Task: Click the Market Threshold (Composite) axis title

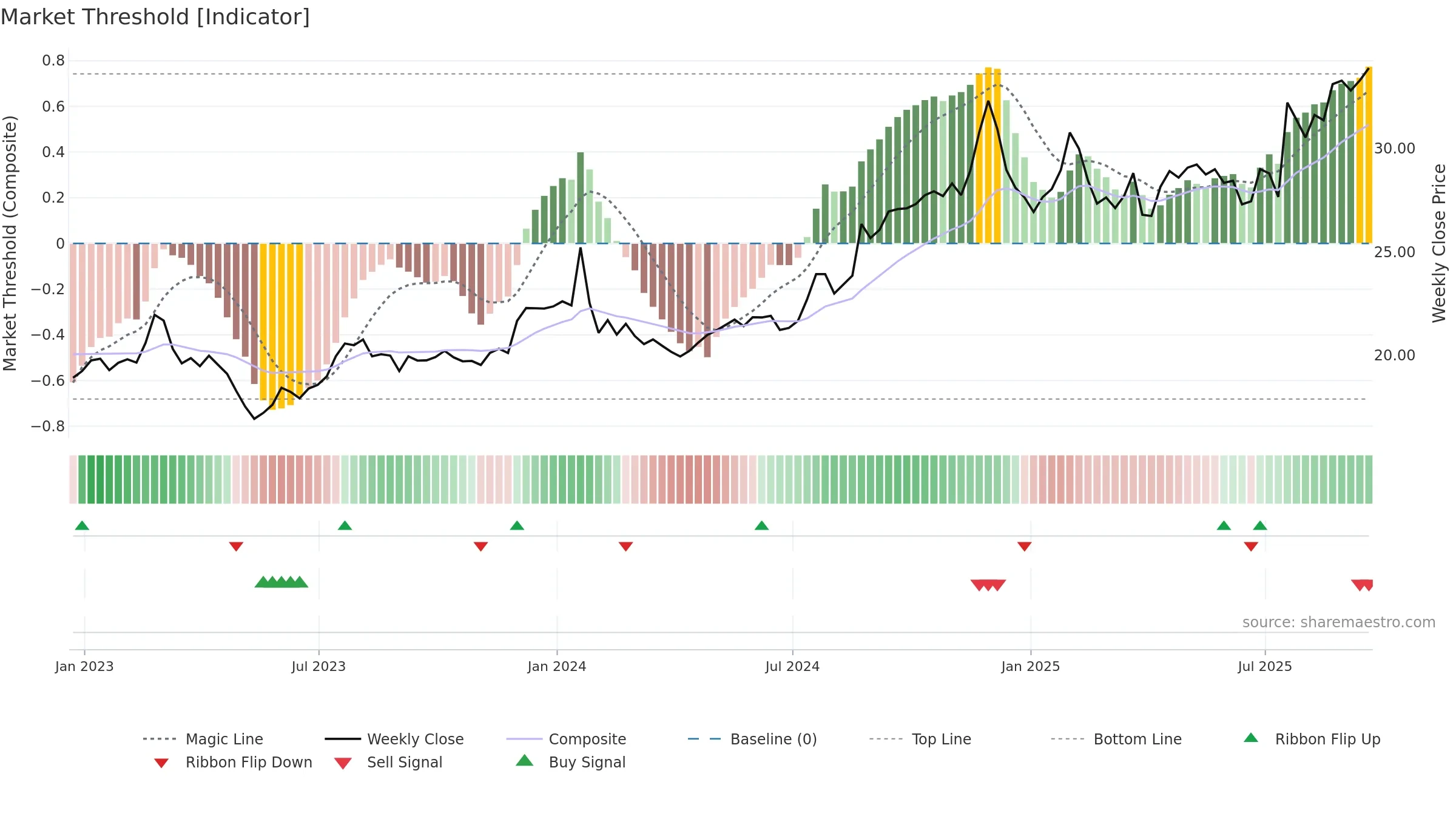Action: point(10,243)
